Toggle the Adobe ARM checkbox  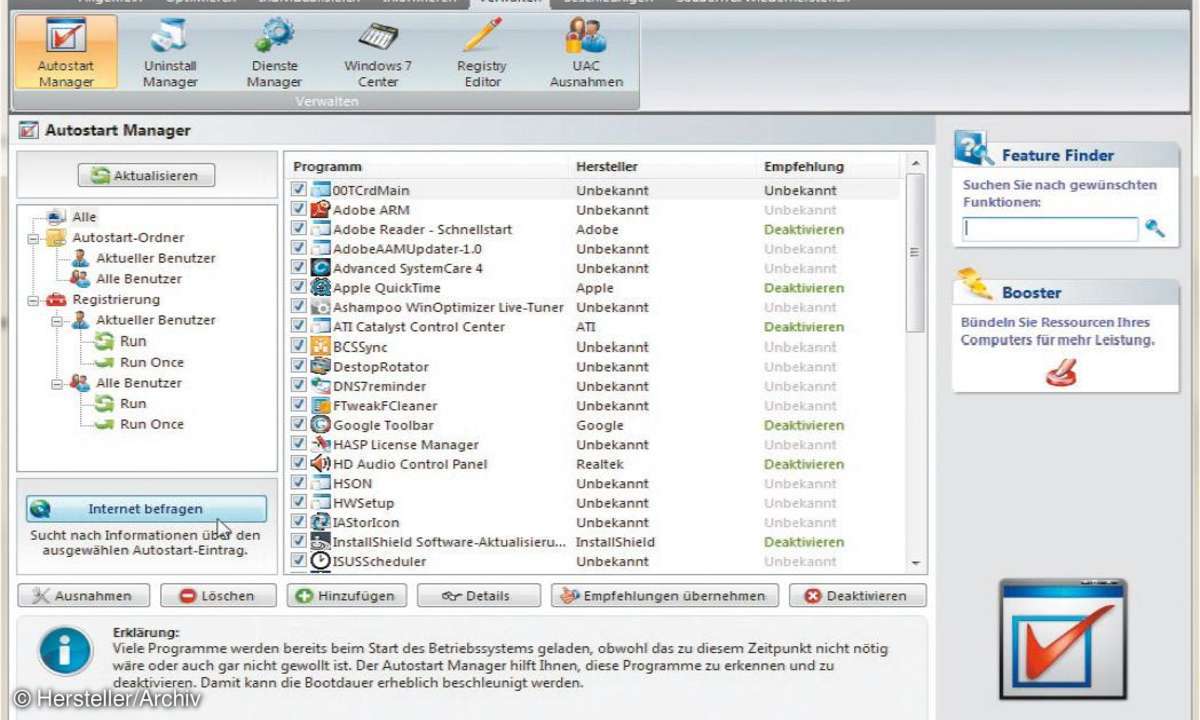pyautogui.click(x=298, y=210)
